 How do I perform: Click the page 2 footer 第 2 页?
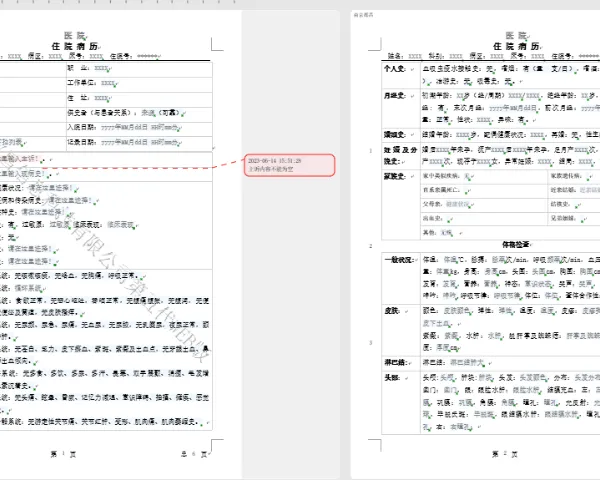click(505, 454)
